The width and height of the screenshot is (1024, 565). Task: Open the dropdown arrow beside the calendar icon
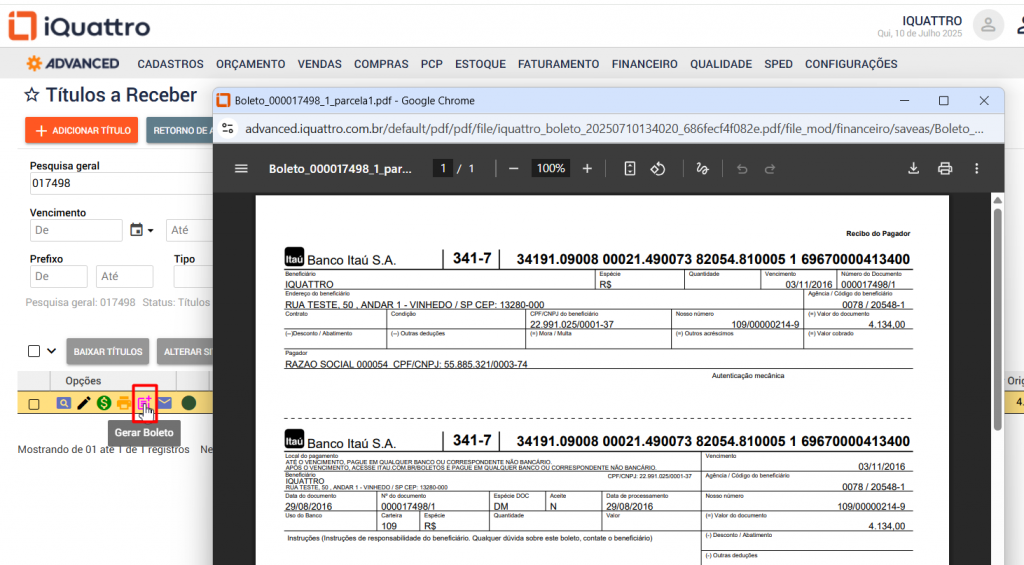(151, 231)
